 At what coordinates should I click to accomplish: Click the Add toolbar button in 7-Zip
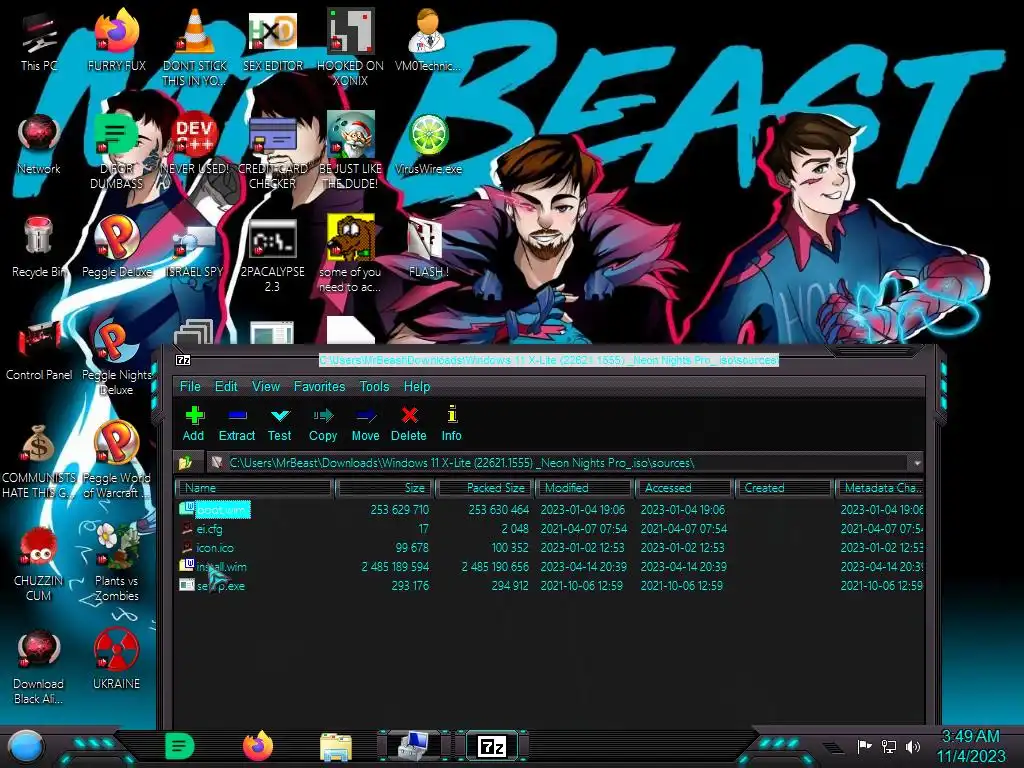click(193, 423)
